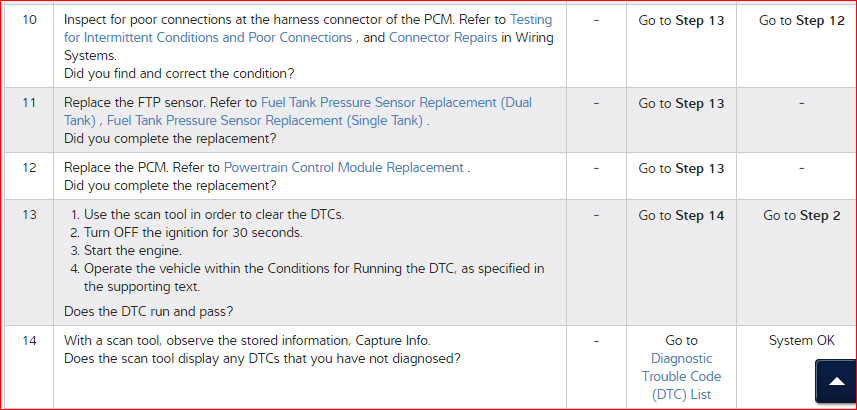Click the 'Go to Step 14' cell

tap(681, 215)
